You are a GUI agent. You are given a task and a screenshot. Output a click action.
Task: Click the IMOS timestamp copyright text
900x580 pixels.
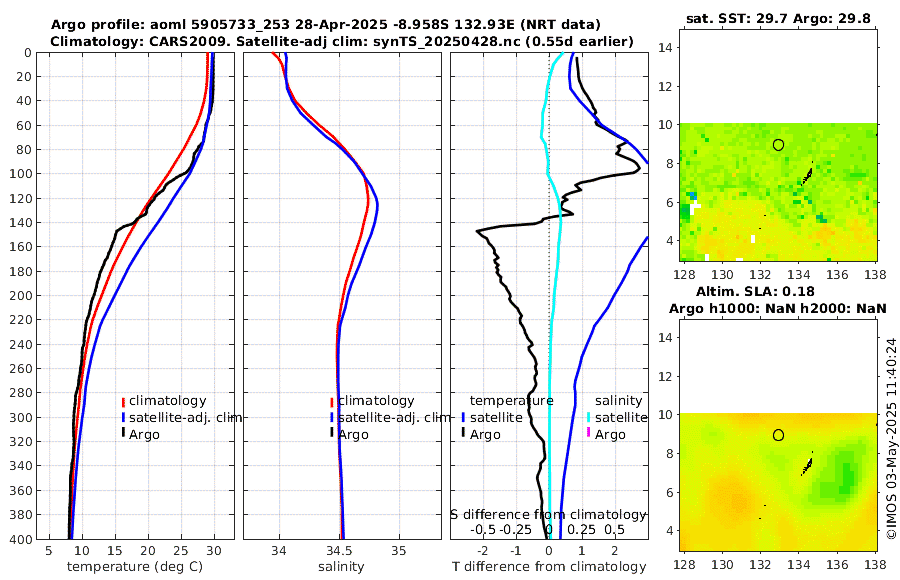click(x=891, y=438)
